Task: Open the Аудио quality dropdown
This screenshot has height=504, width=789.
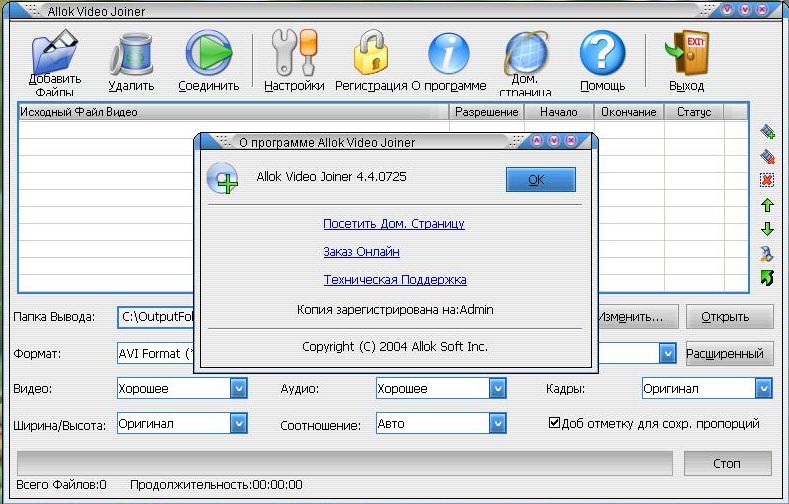Action: [x=497, y=388]
